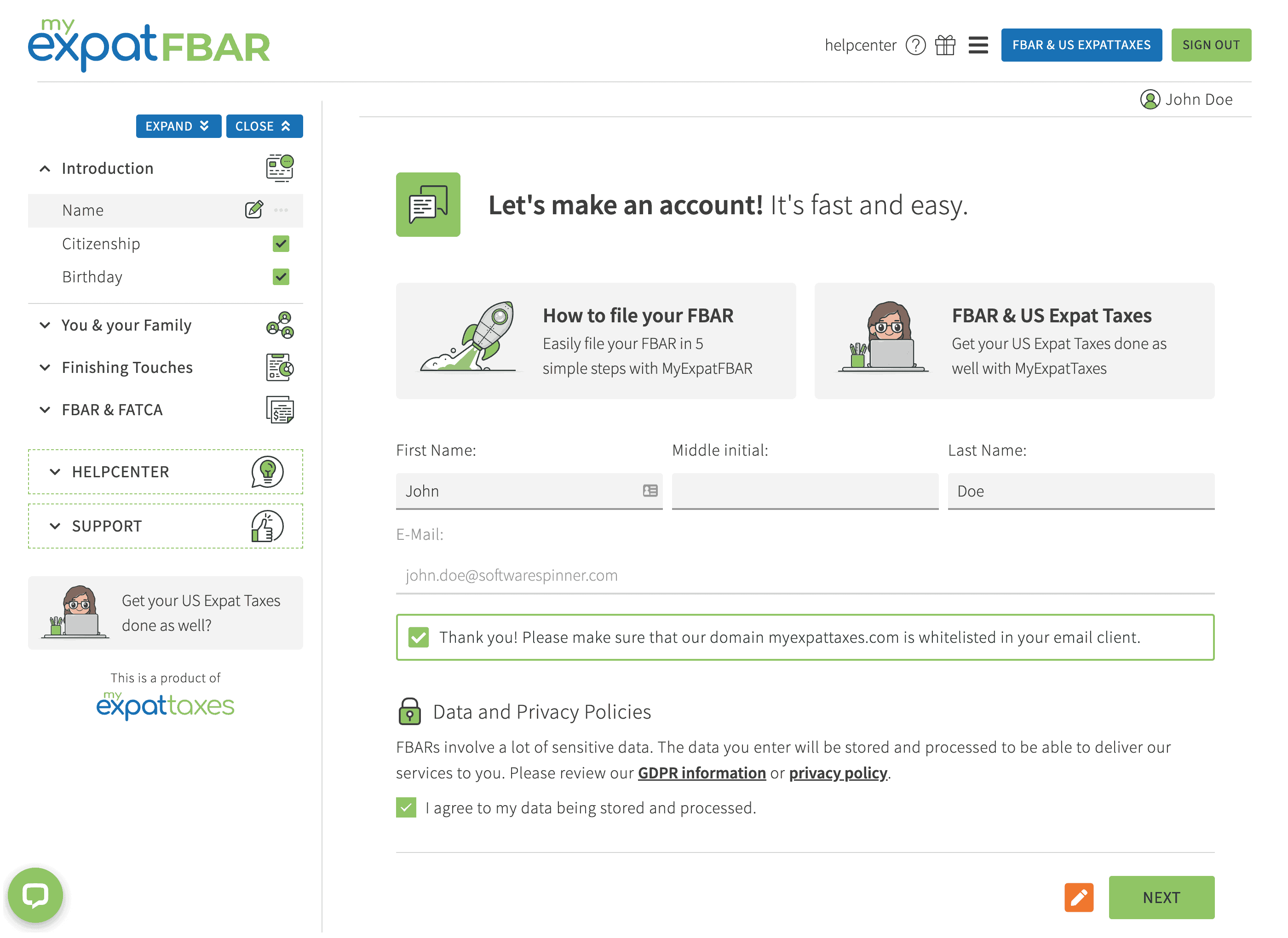1288x938 pixels.
Task: Open the FBAR & FATCA section
Action: (112, 410)
